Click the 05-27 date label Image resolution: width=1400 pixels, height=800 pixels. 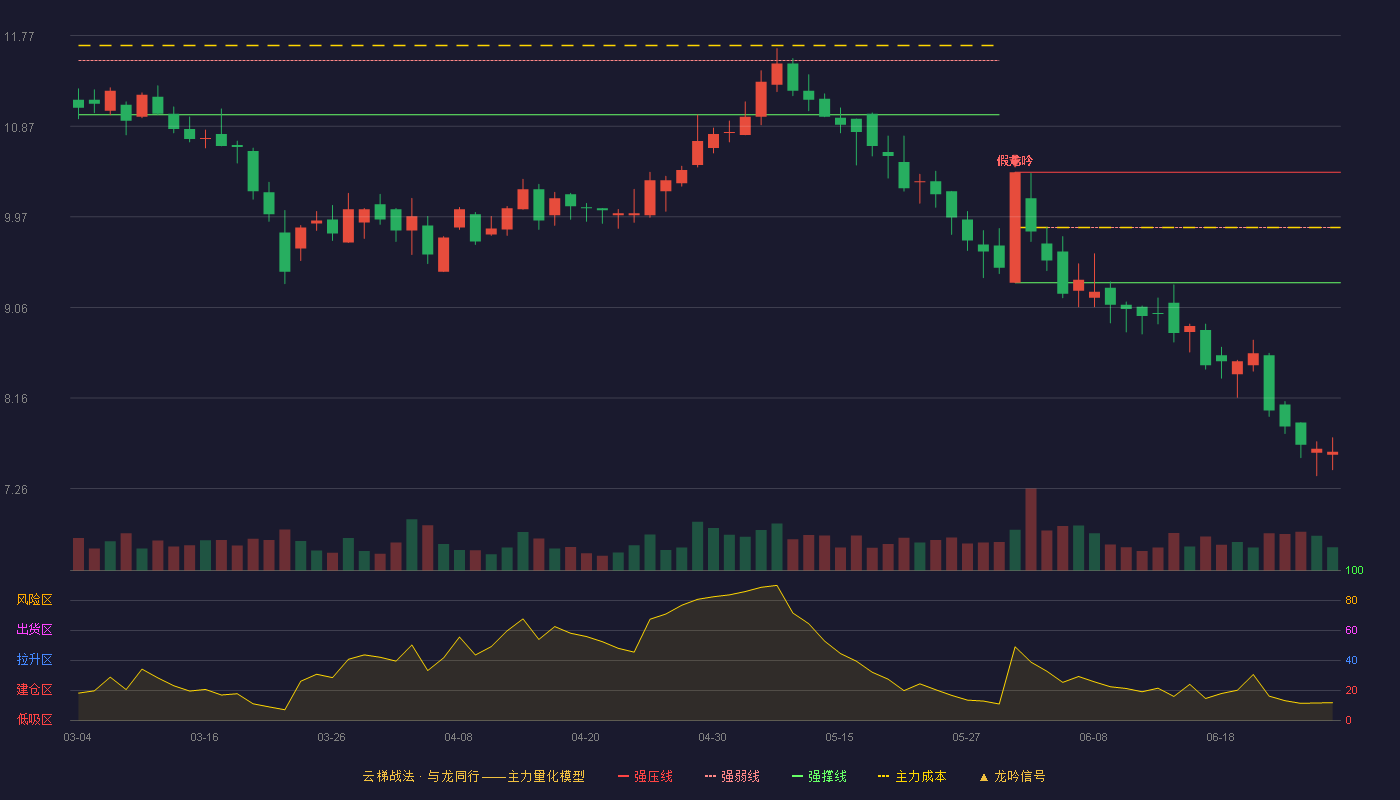[966, 737]
